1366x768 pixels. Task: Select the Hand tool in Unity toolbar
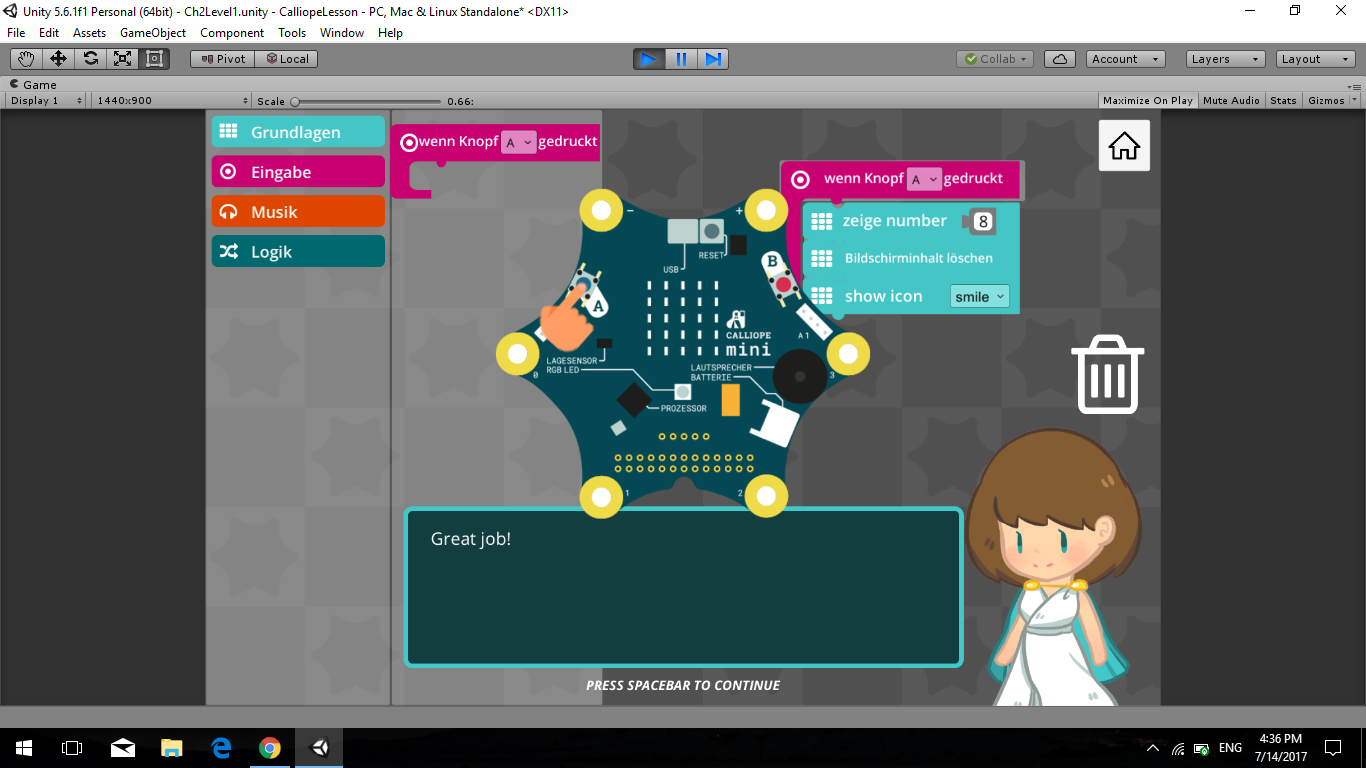pyautogui.click(x=26, y=59)
